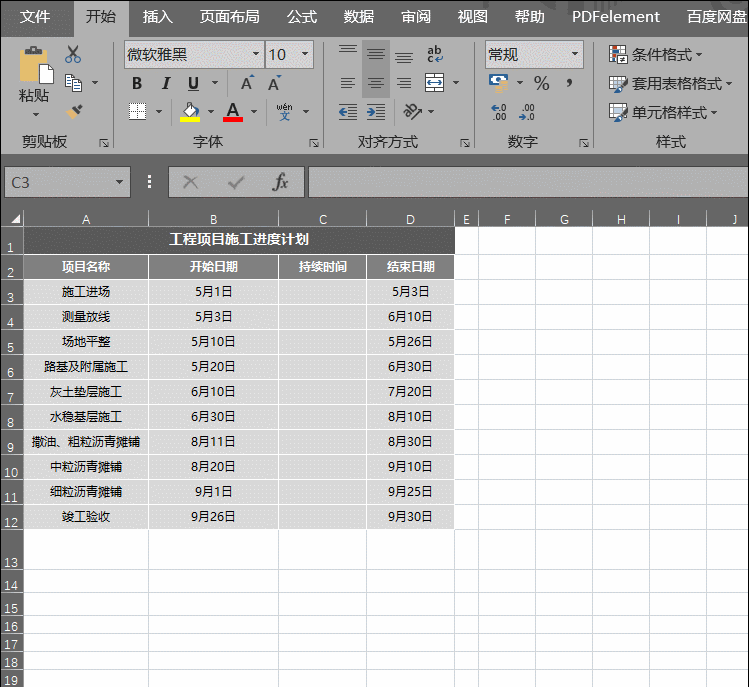Open the PDFelement tab
749x687 pixels.
tap(615, 17)
